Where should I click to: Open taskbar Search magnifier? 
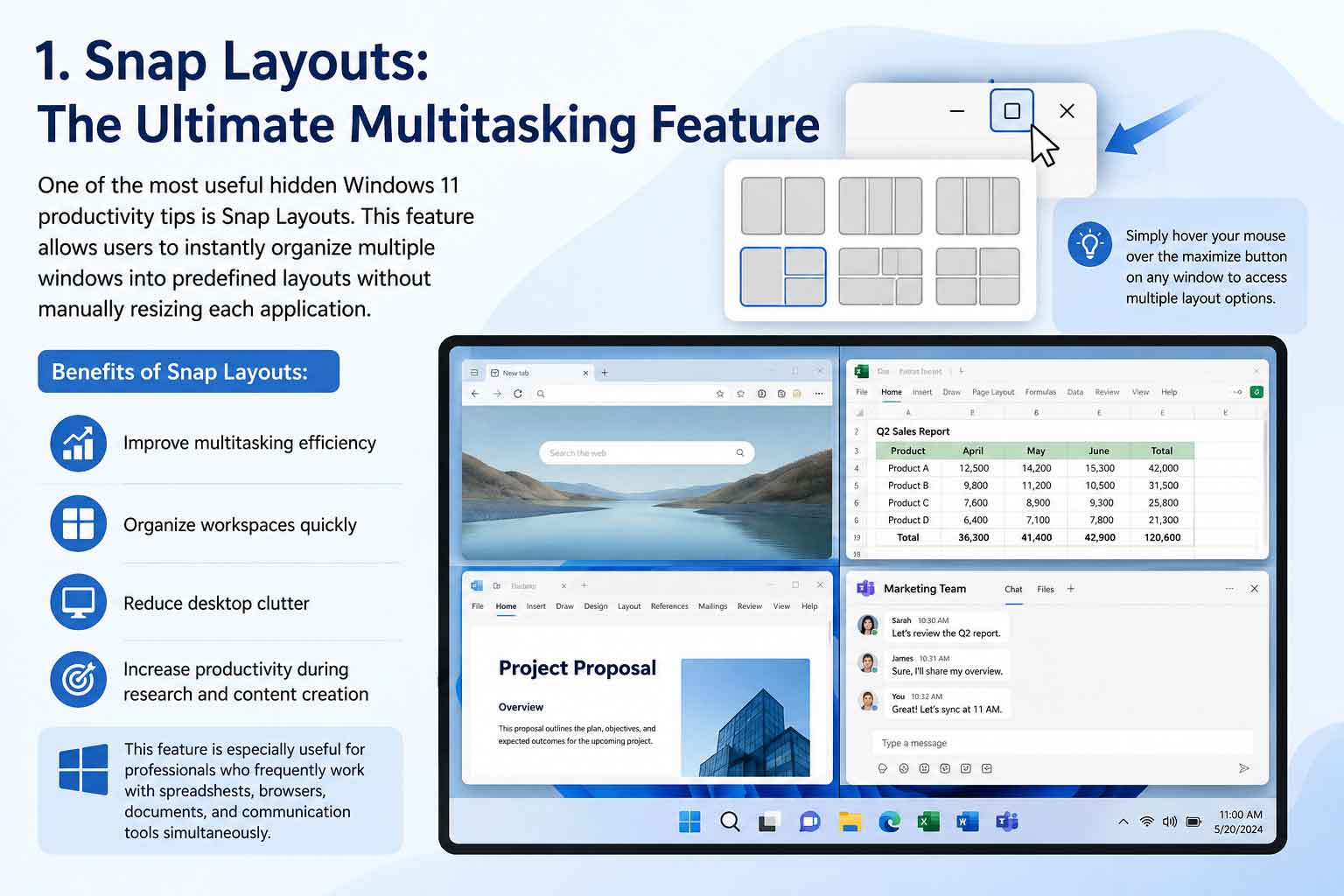(x=730, y=822)
